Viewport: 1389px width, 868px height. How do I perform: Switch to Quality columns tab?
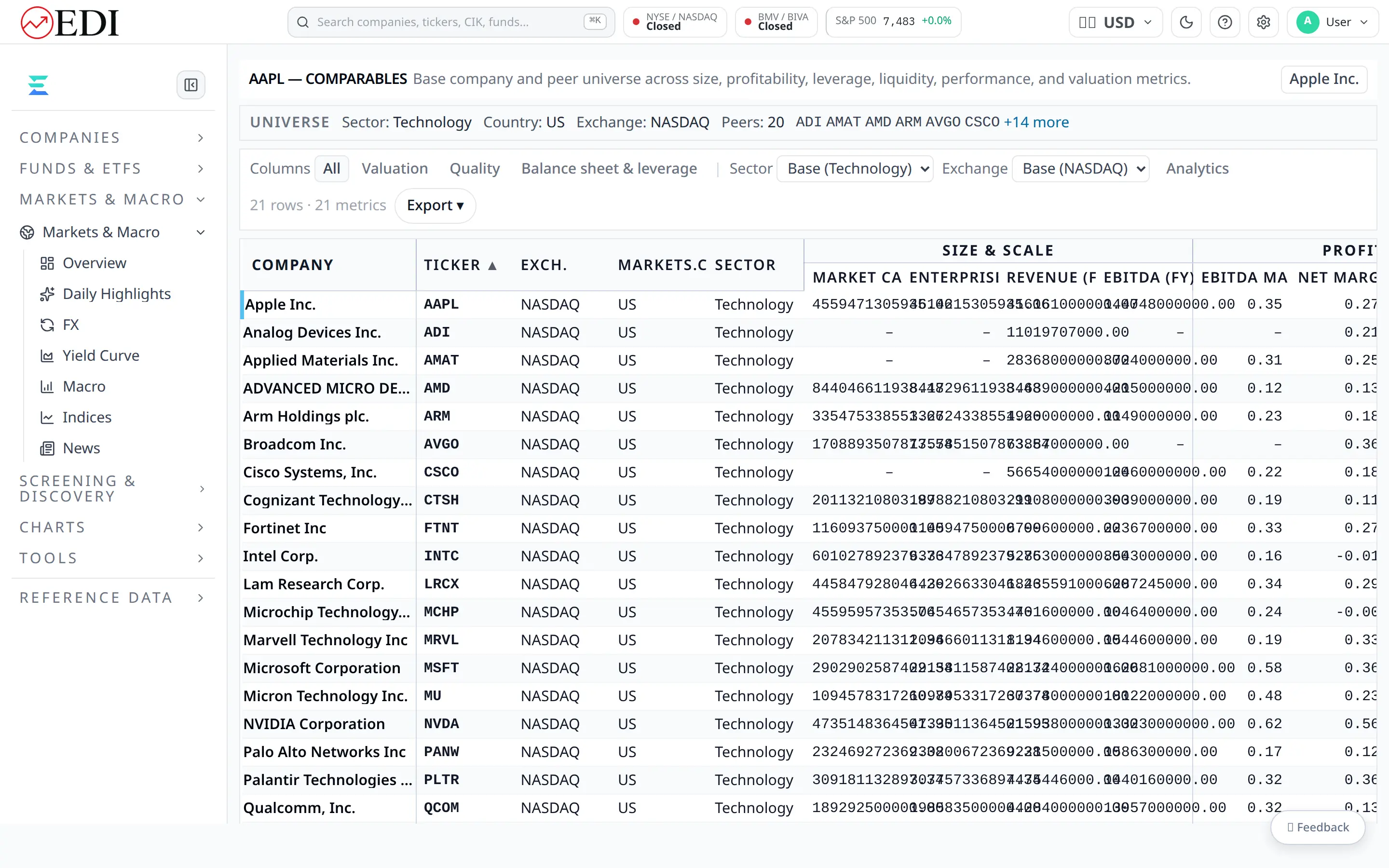[475, 169]
